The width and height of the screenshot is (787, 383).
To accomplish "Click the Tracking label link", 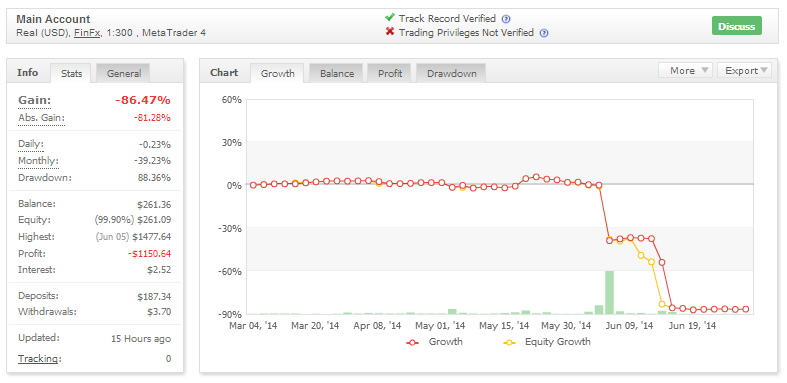I will point(40,358).
